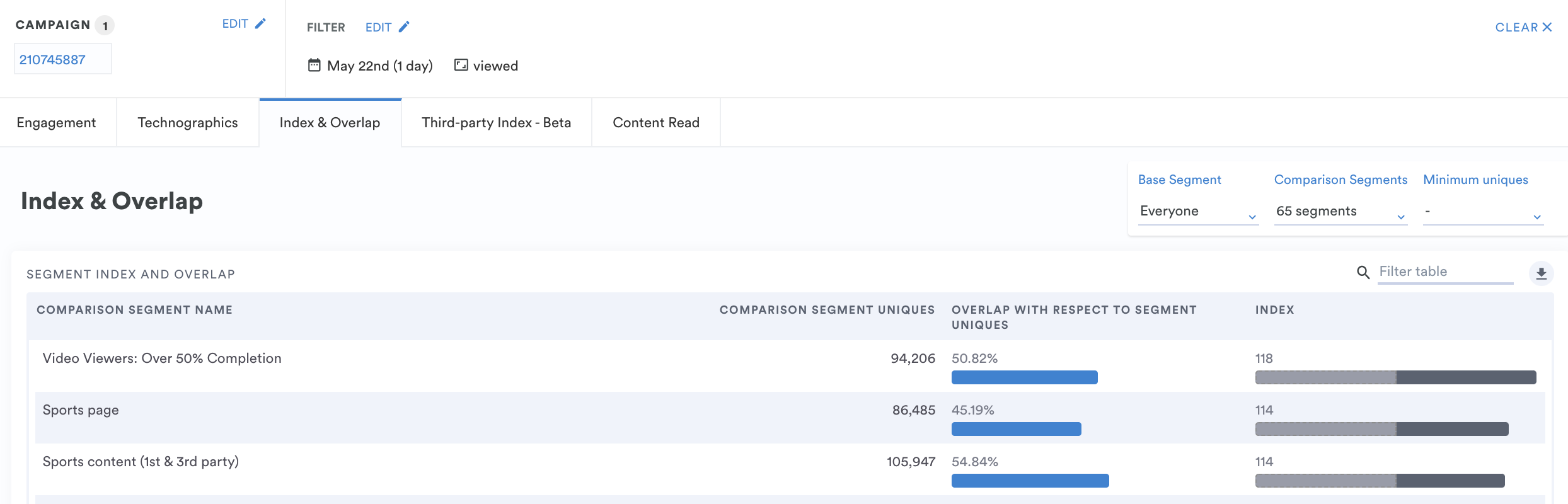The height and width of the screenshot is (504, 1568).
Task: Click the Index & Overlap page heading
Action: [x=112, y=201]
